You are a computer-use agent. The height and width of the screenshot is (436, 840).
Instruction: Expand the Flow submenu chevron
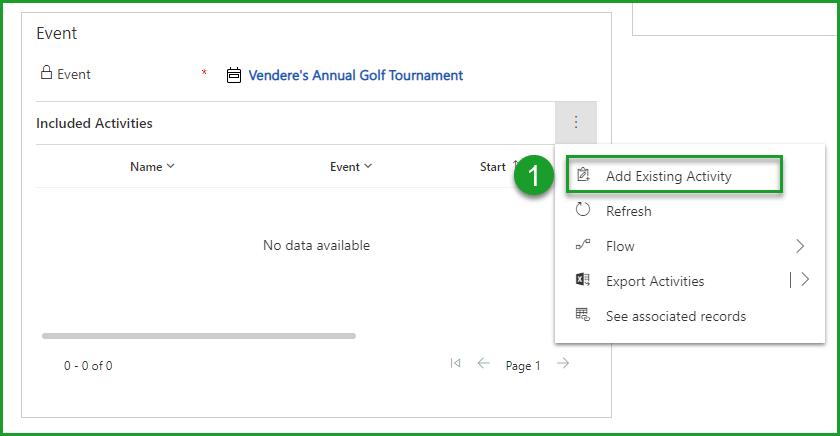point(800,246)
